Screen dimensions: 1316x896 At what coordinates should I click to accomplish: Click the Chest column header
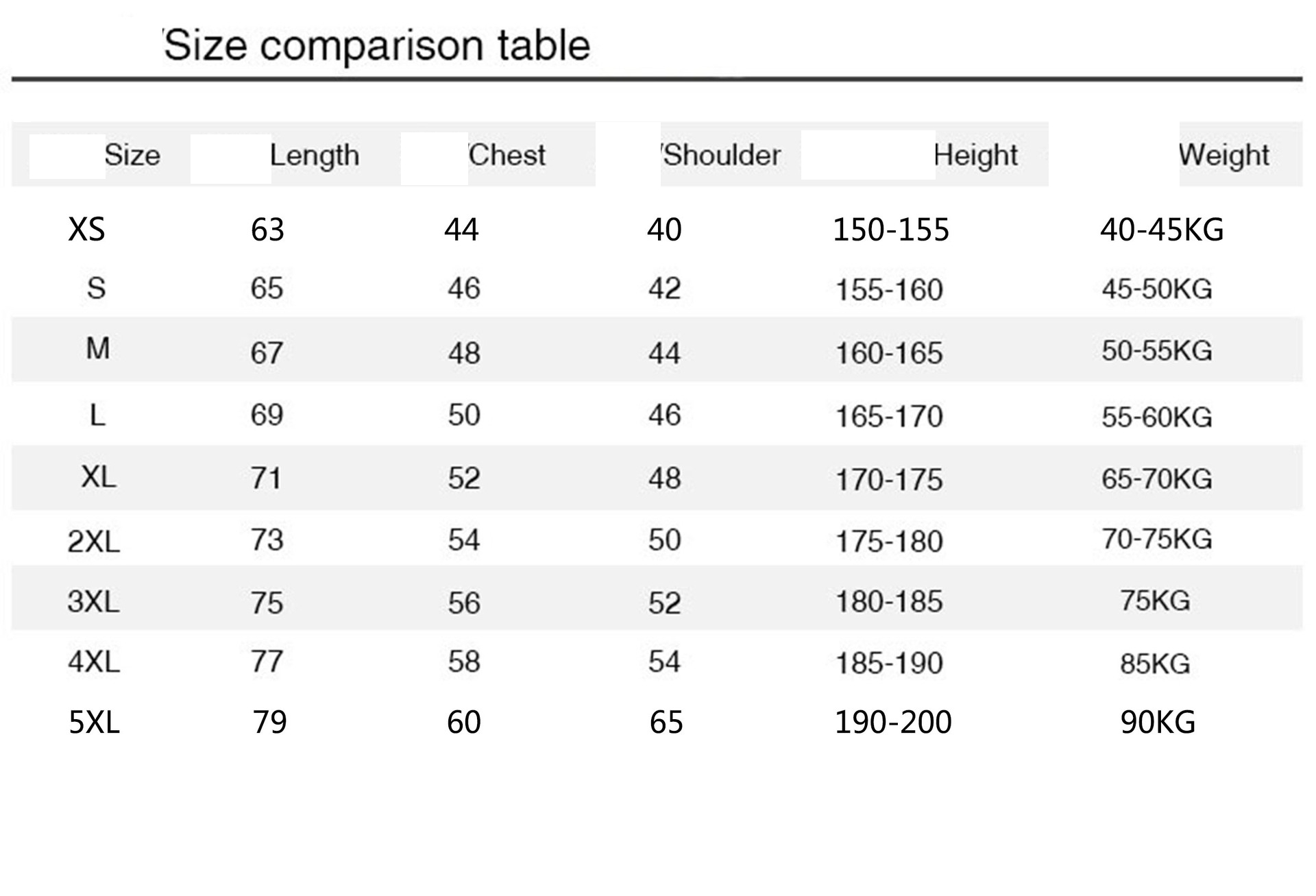pos(507,156)
